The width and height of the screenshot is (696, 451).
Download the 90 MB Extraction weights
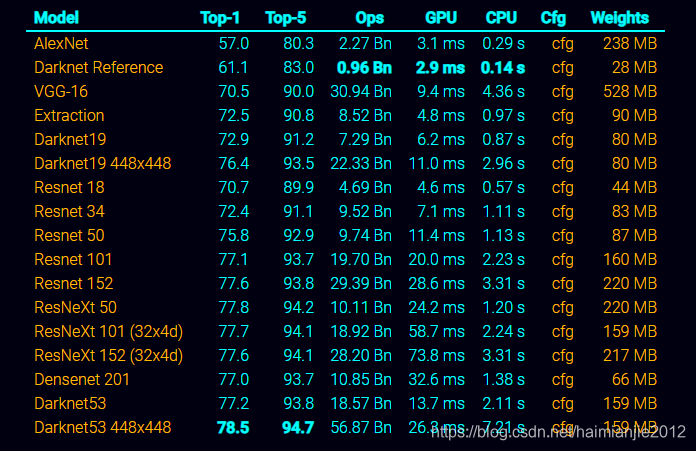point(634,115)
